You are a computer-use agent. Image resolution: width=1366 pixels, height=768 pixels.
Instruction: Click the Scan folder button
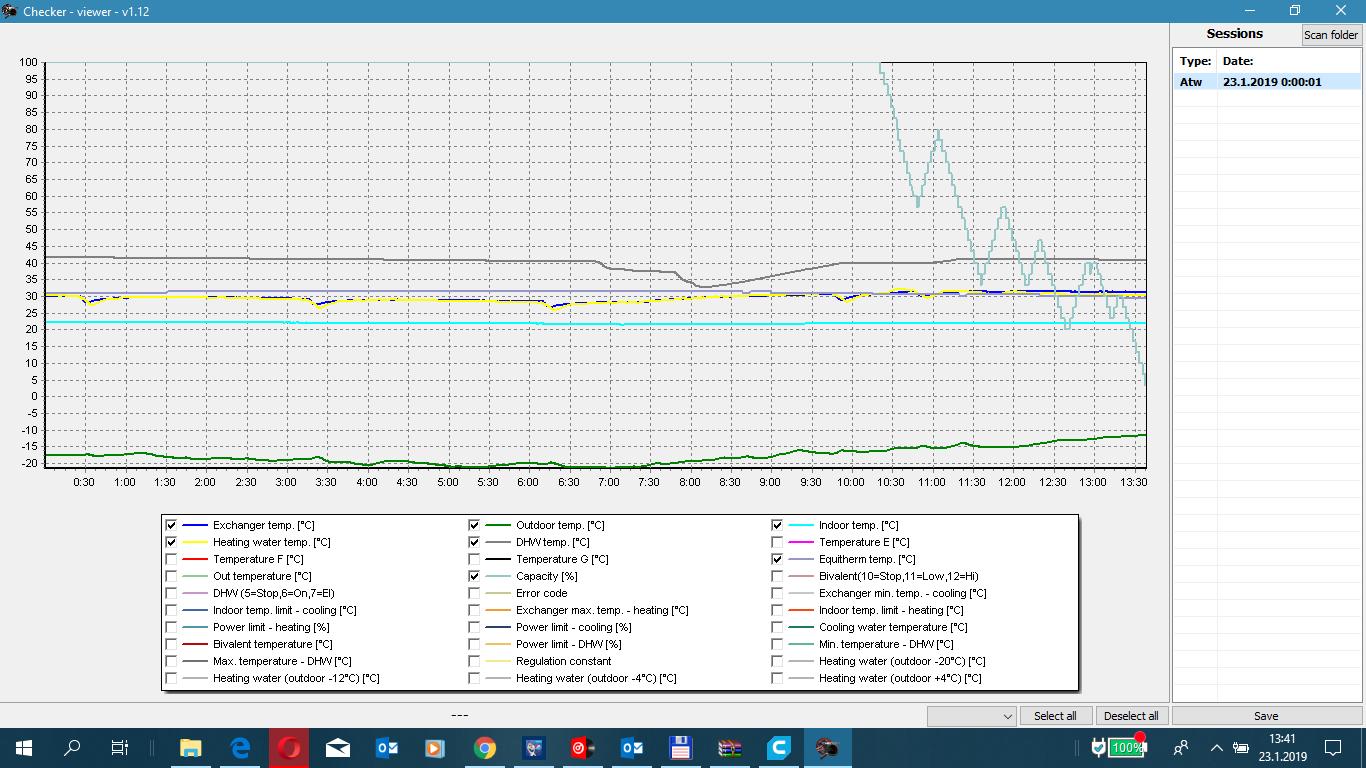tap(1330, 35)
